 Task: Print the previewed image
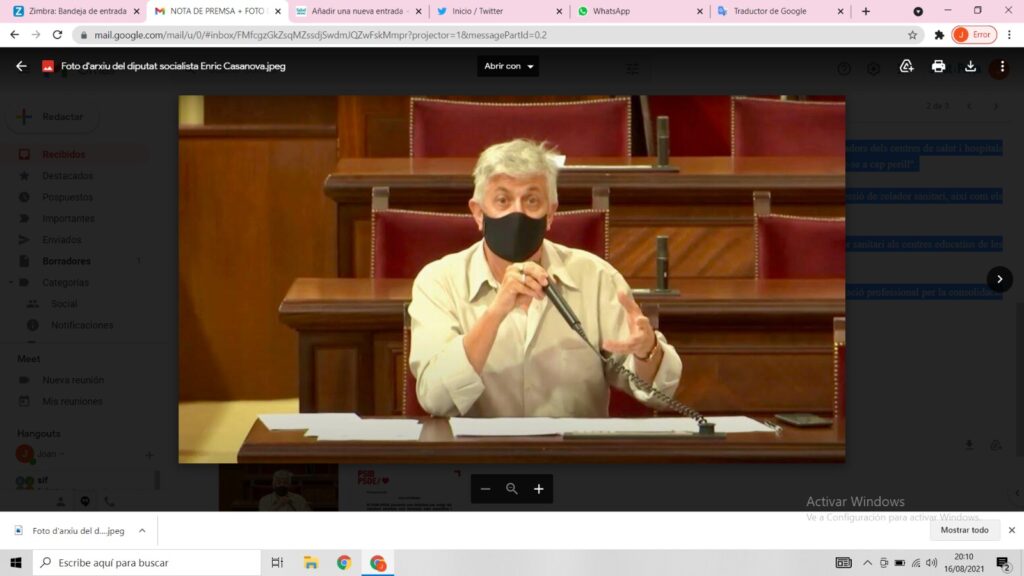(938, 66)
